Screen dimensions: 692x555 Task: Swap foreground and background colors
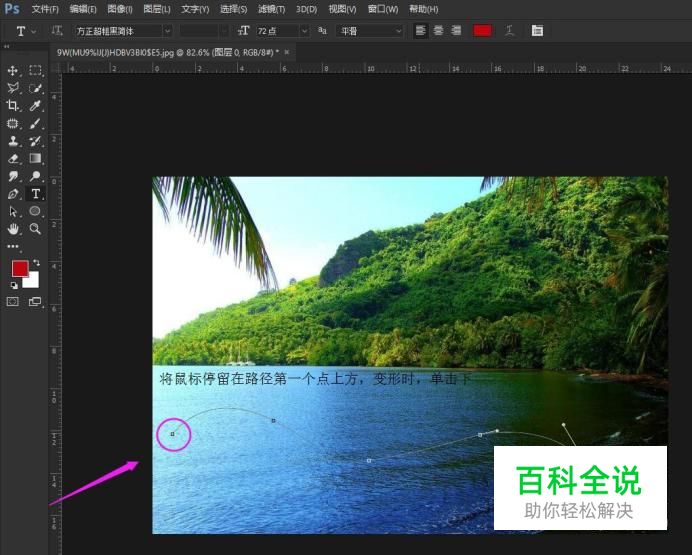click(36, 263)
